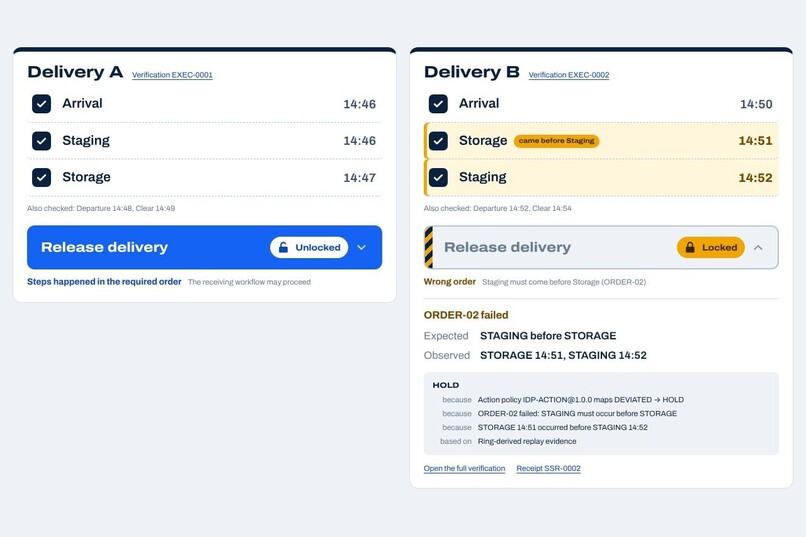
Task: Toggle the Staging checkbox in Delivery B
Action: coord(438,177)
